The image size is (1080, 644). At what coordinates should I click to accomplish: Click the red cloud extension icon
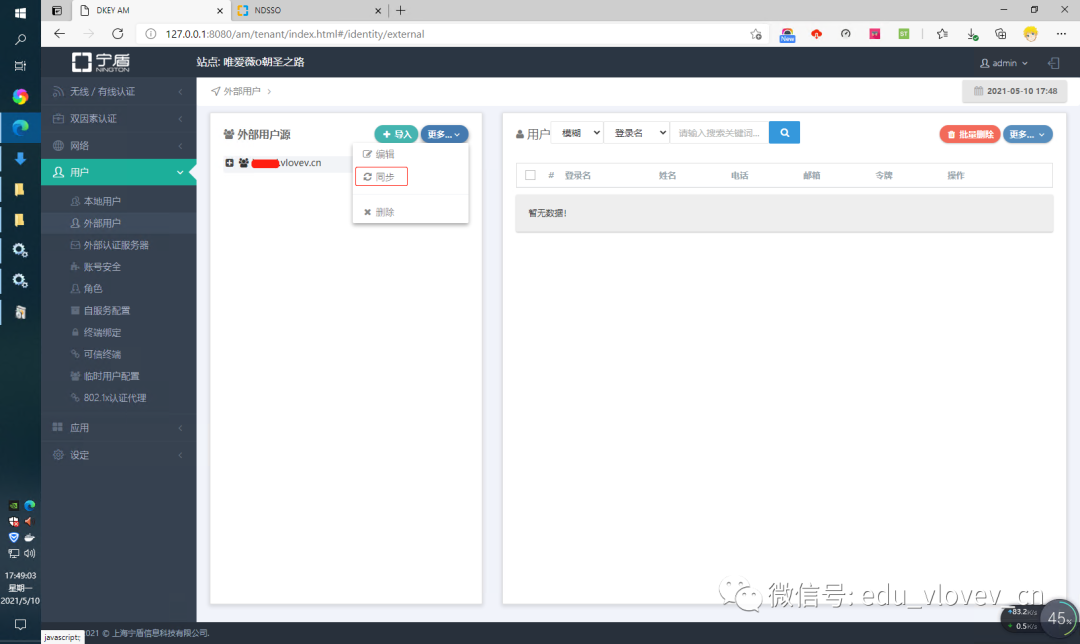816,34
